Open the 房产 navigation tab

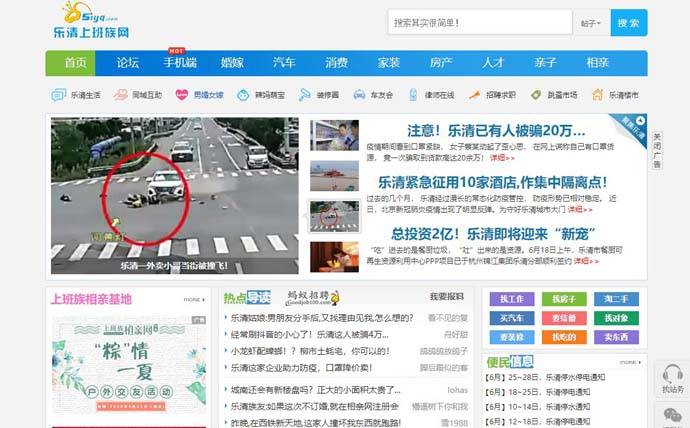(441, 63)
